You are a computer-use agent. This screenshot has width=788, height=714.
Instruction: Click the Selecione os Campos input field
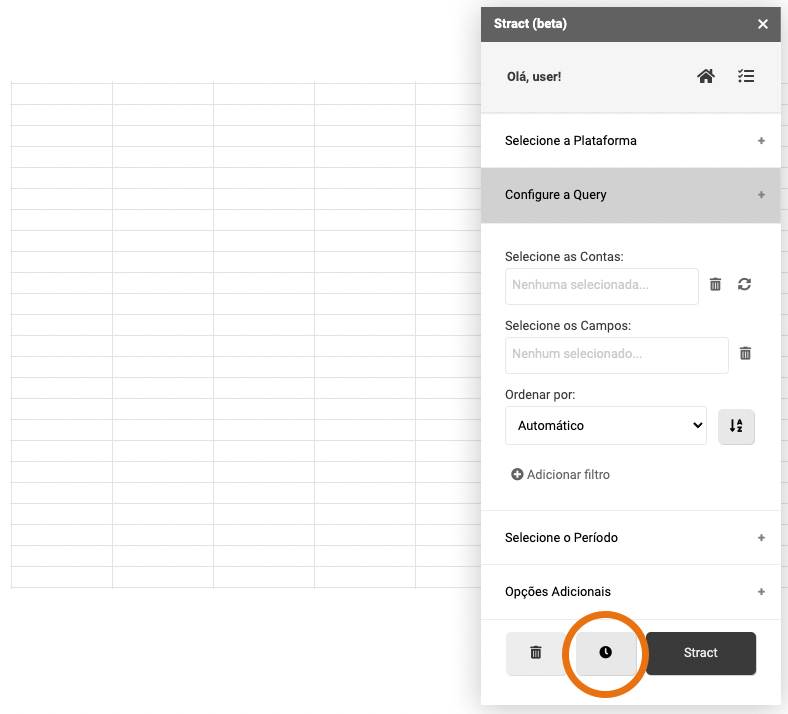coord(616,354)
